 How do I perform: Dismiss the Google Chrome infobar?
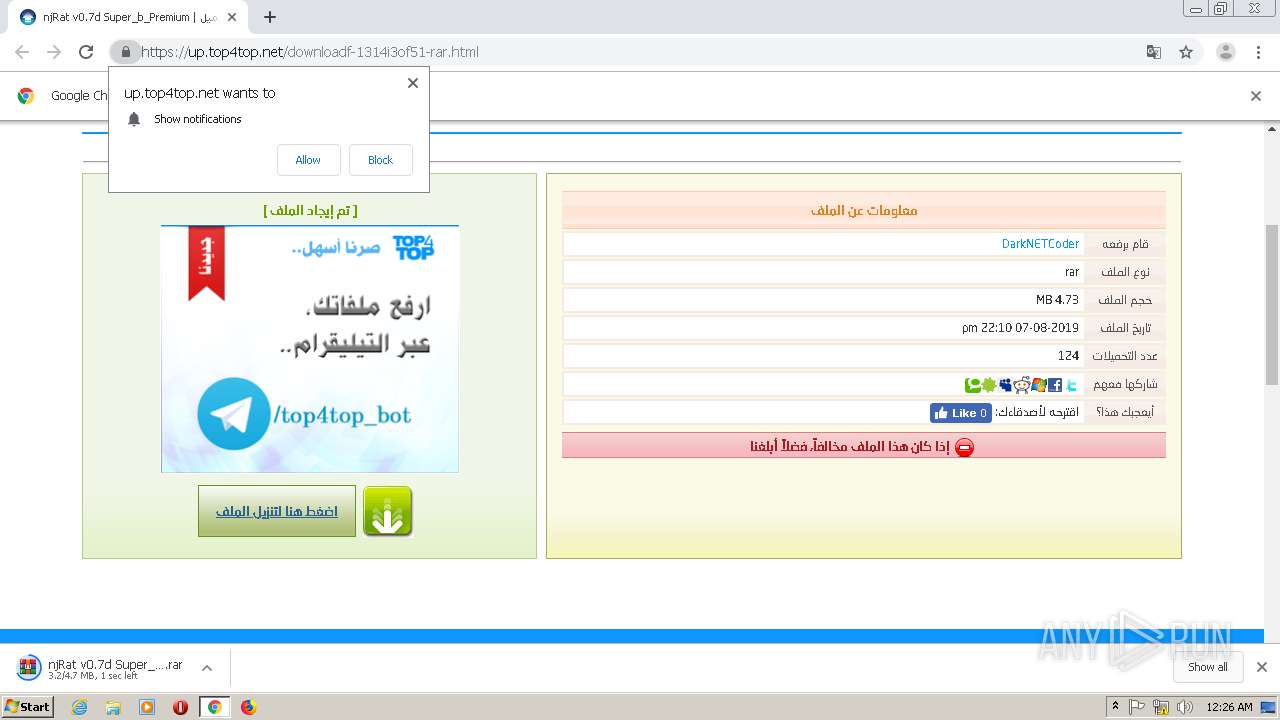(x=1256, y=96)
